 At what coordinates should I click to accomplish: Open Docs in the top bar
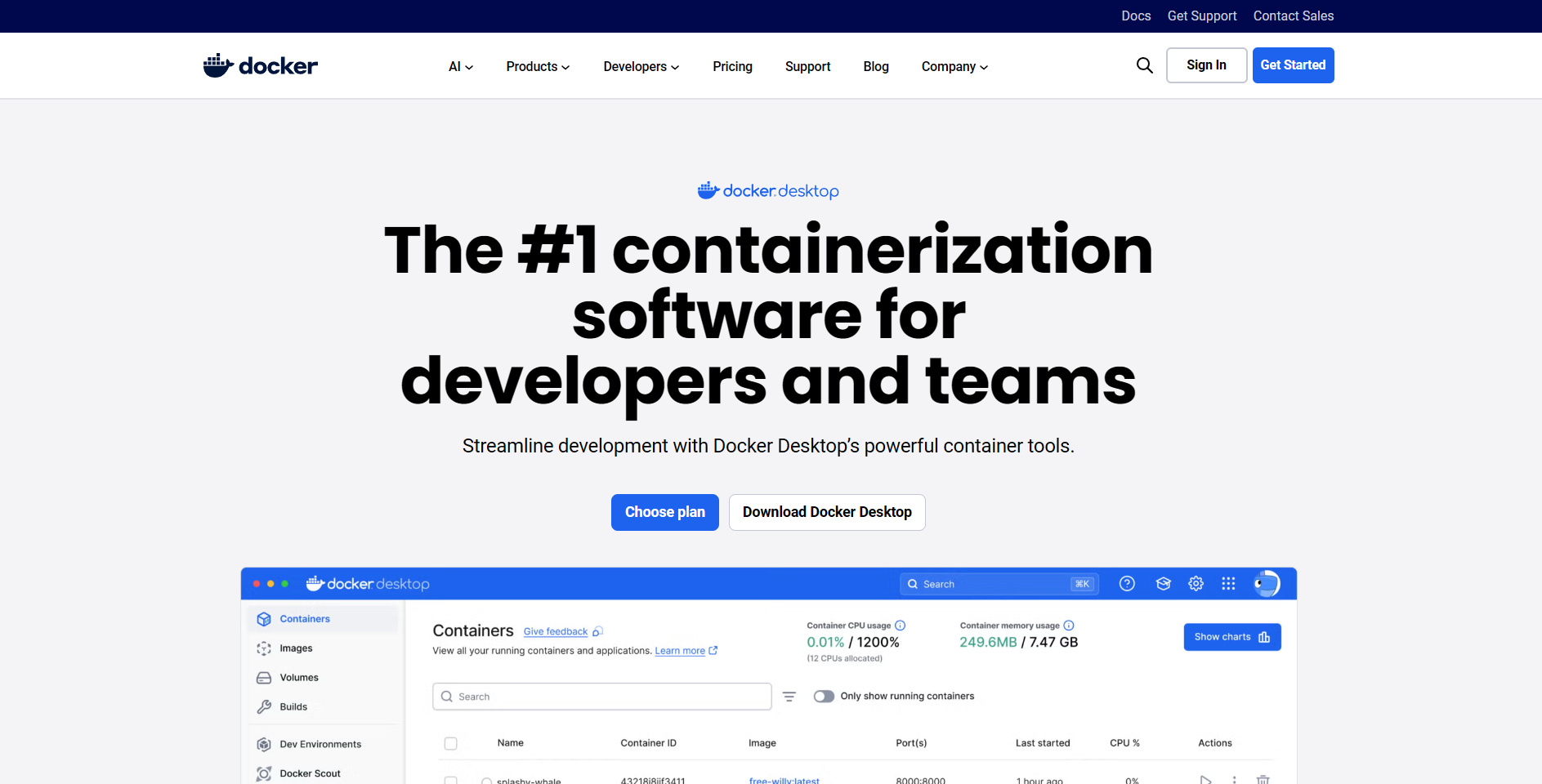click(x=1136, y=16)
